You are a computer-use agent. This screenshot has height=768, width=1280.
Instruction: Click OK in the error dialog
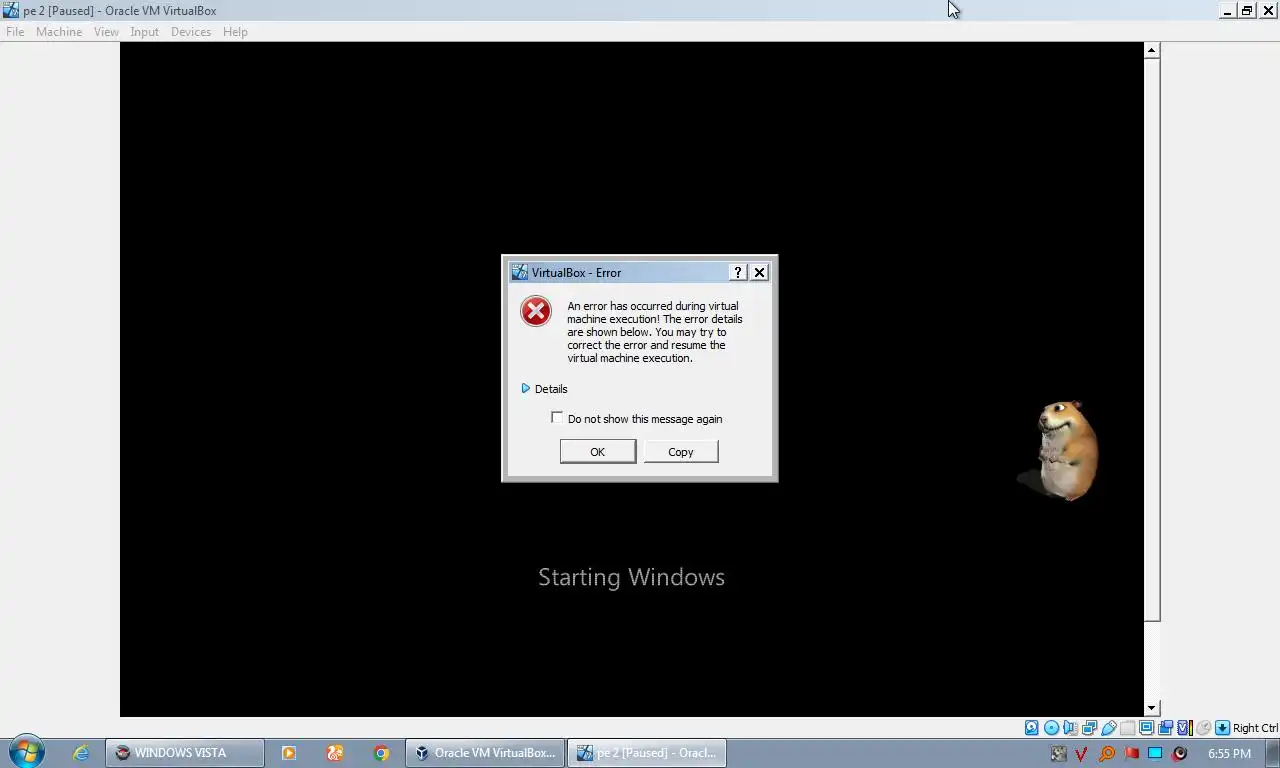(x=598, y=452)
